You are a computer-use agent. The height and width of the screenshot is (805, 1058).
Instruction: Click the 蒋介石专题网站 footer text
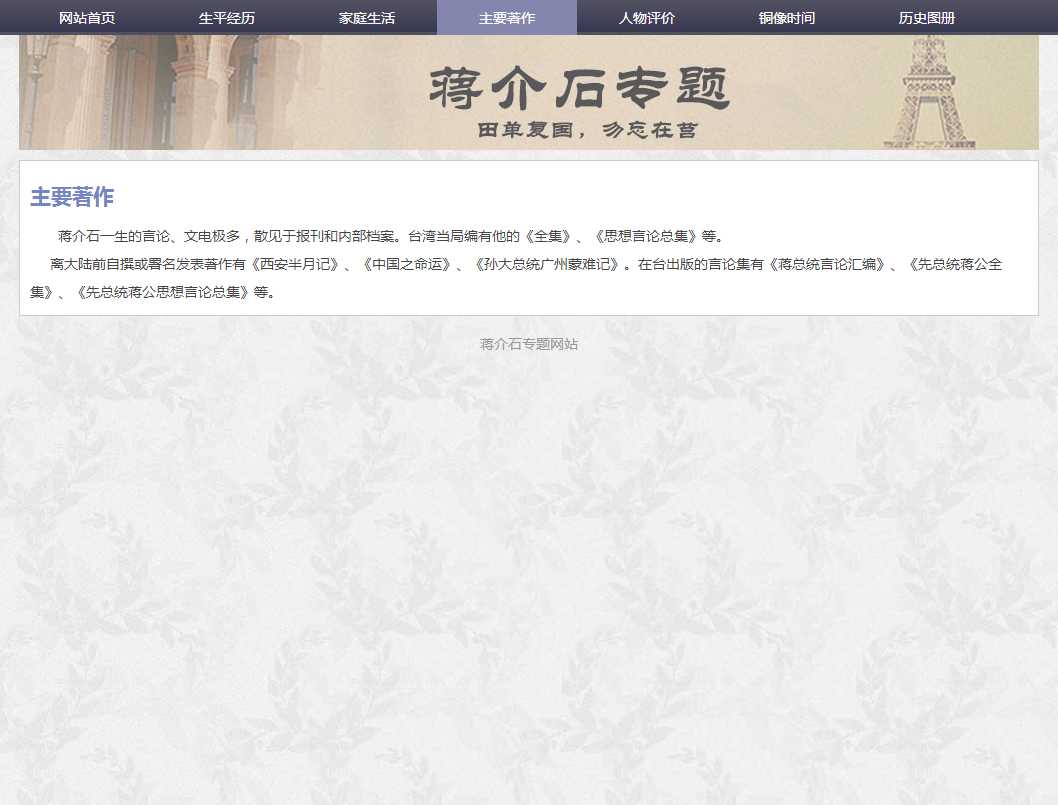coord(529,344)
